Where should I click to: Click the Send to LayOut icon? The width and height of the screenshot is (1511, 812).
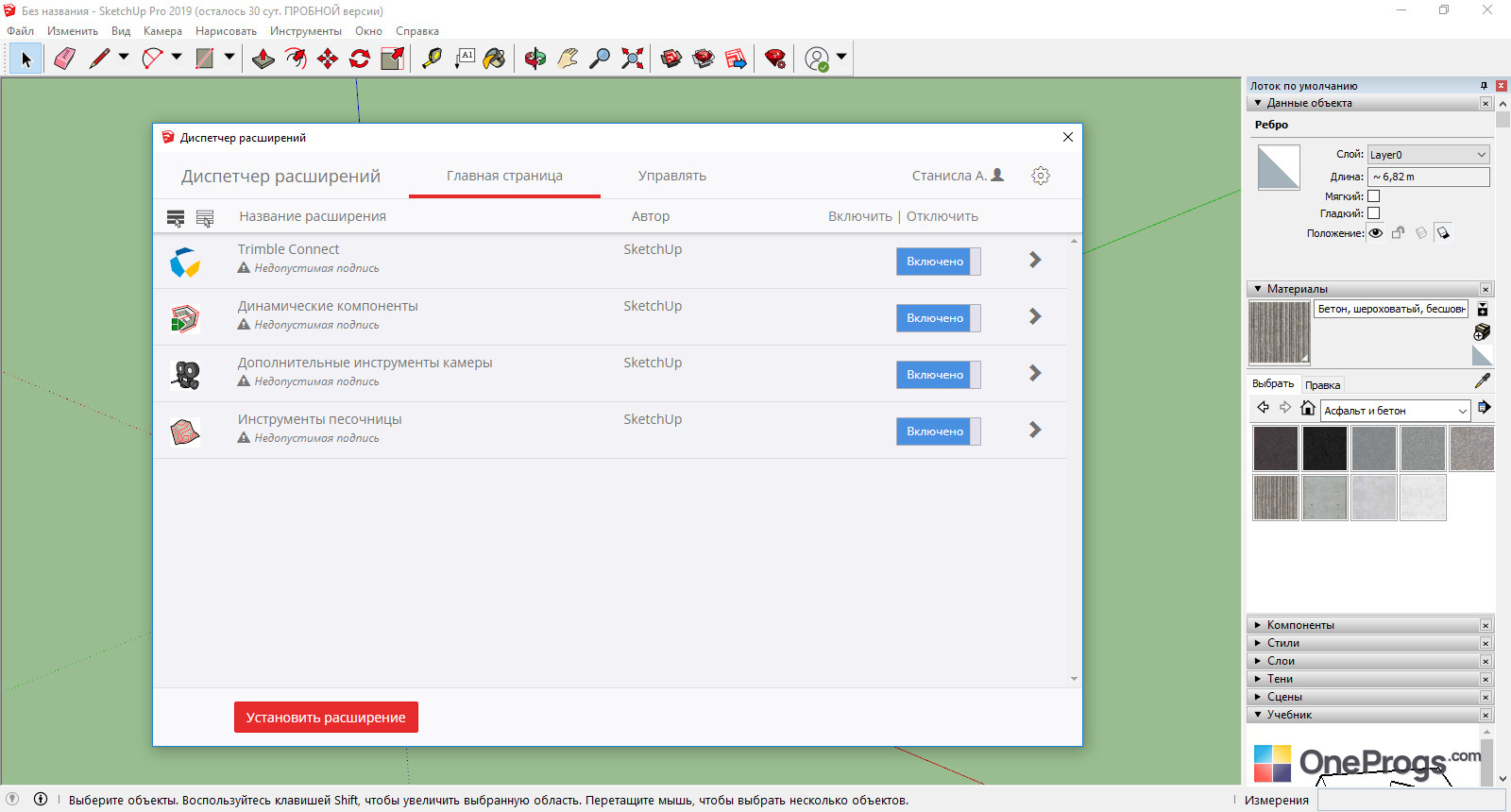[736, 59]
